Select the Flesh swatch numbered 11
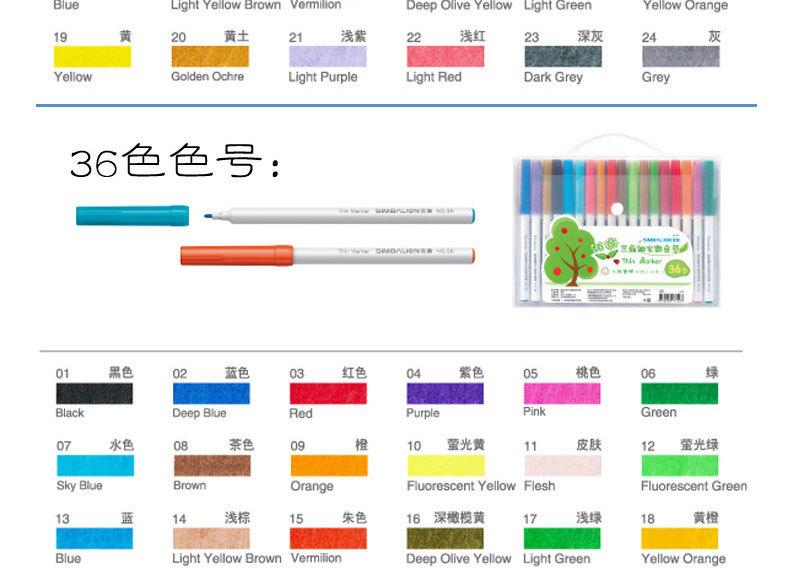 coord(562,466)
